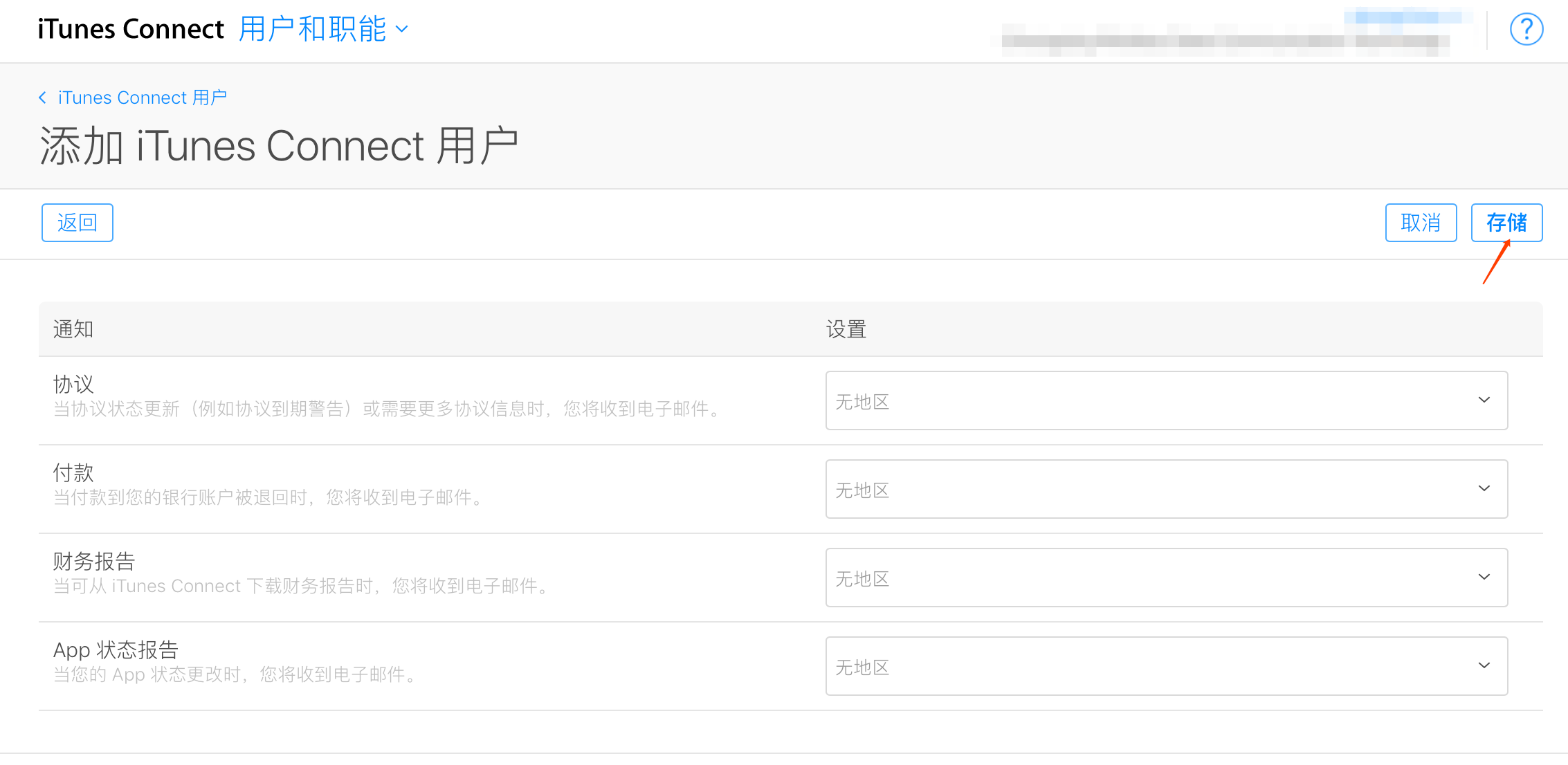Screen dimensions: 1568x765
Task: Click the chevron arrow in 付款 dropdown
Action: pyautogui.click(x=1484, y=489)
